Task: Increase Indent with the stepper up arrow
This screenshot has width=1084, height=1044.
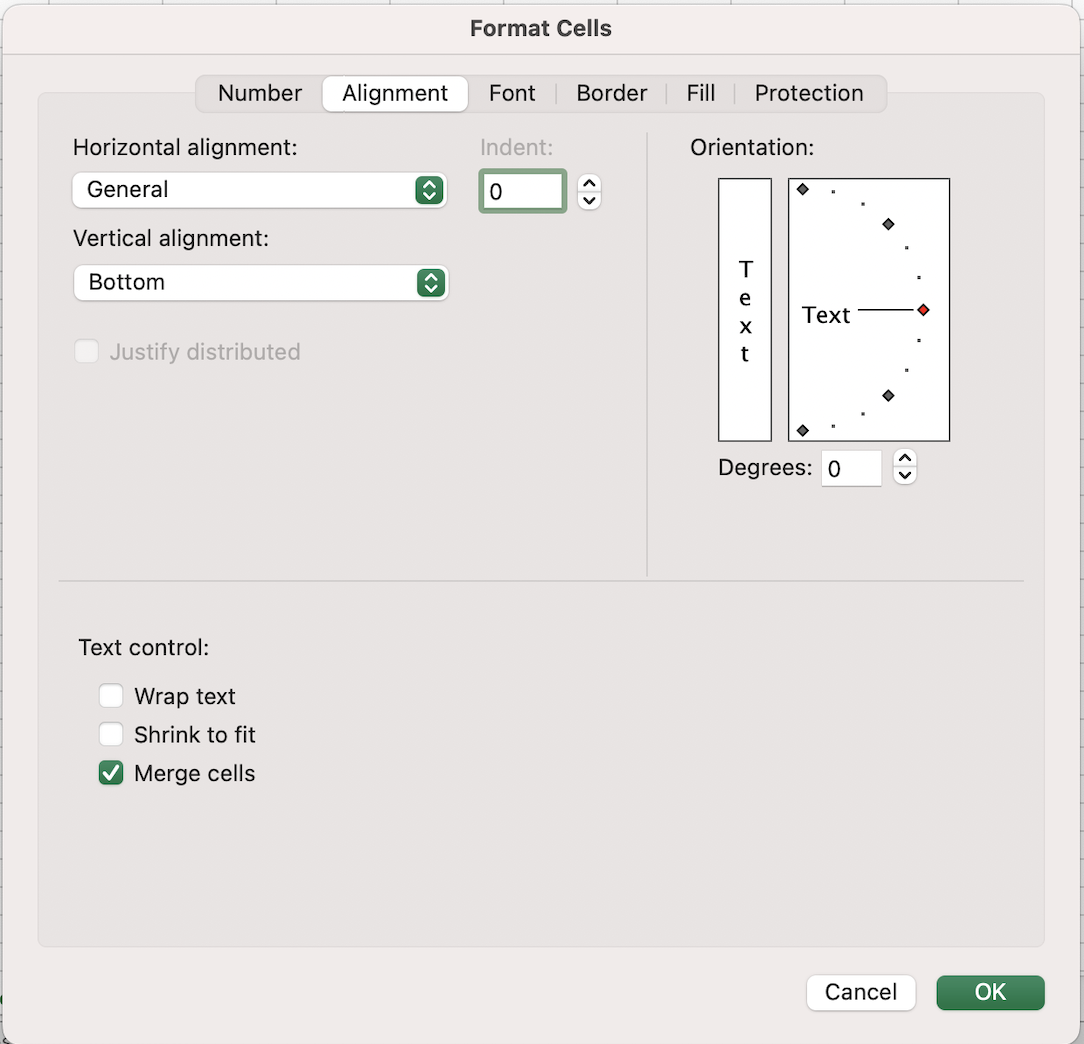Action: click(589, 183)
